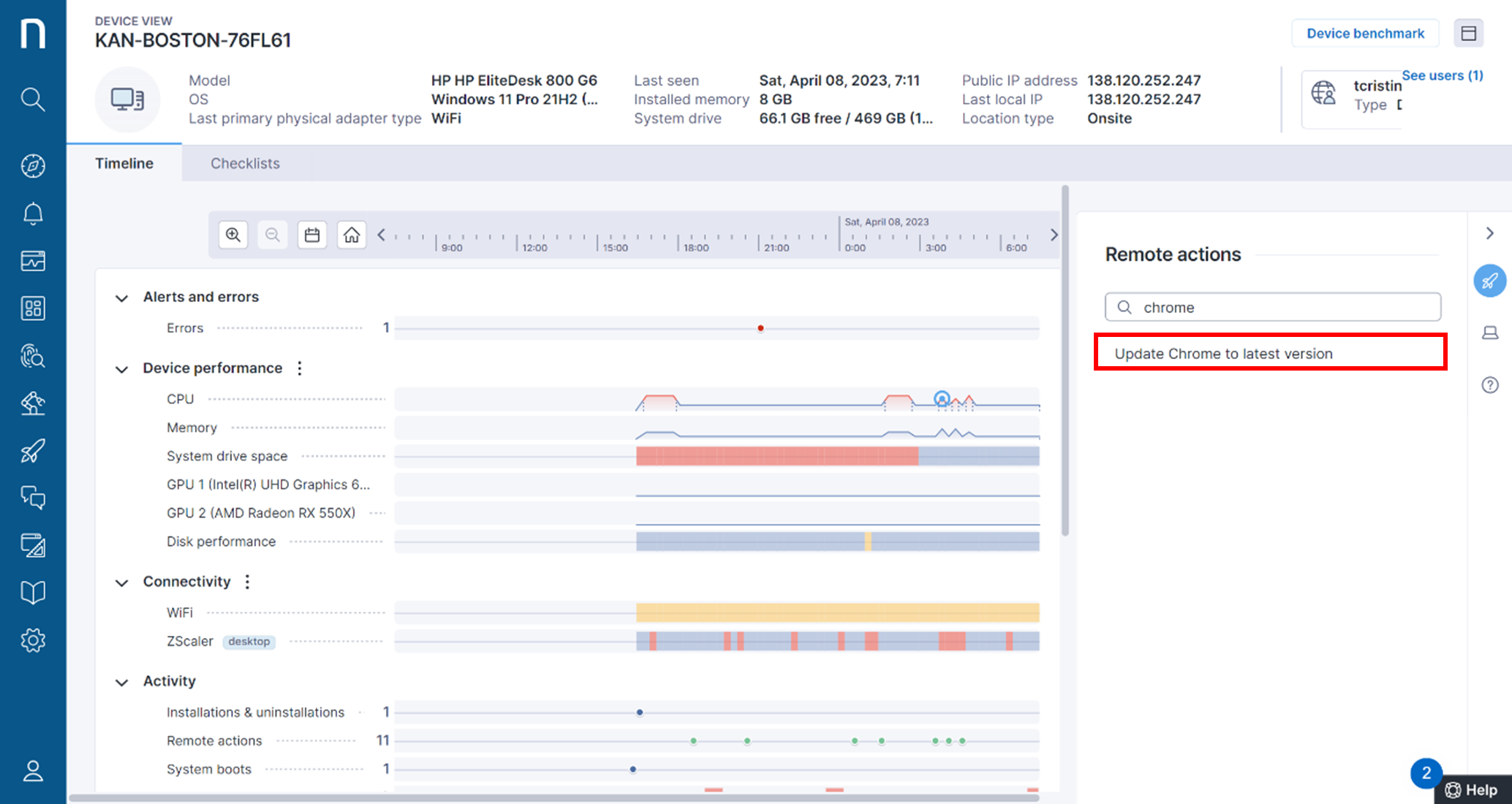Screen dimensions: 1512x804
Task: Open the Connectivity three-dot options menu
Action: (248, 582)
